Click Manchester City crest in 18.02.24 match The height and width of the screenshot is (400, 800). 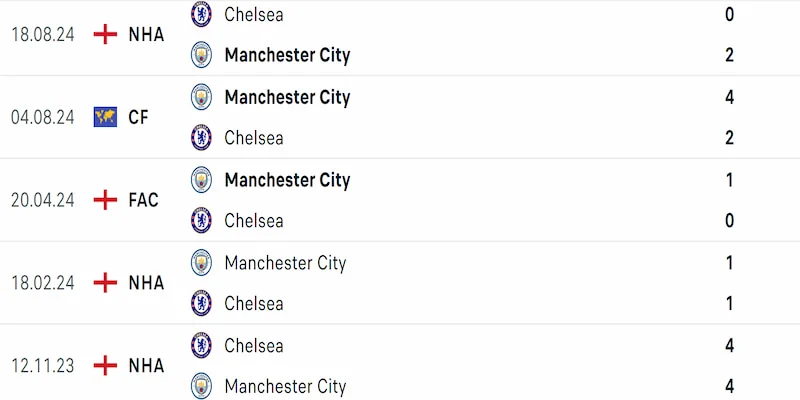pyautogui.click(x=202, y=263)
